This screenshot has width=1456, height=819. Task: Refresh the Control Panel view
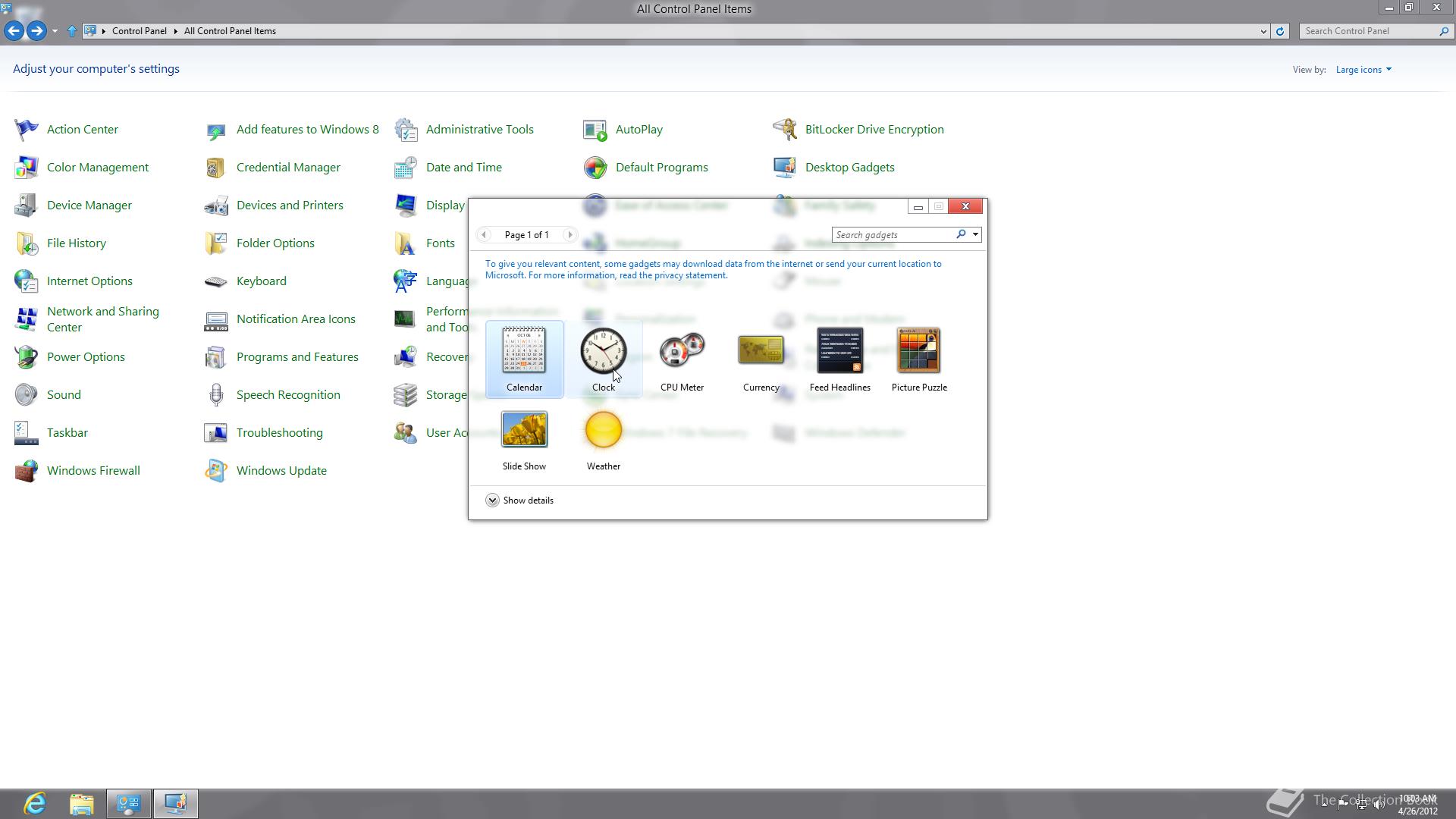tap(1280, 31)
